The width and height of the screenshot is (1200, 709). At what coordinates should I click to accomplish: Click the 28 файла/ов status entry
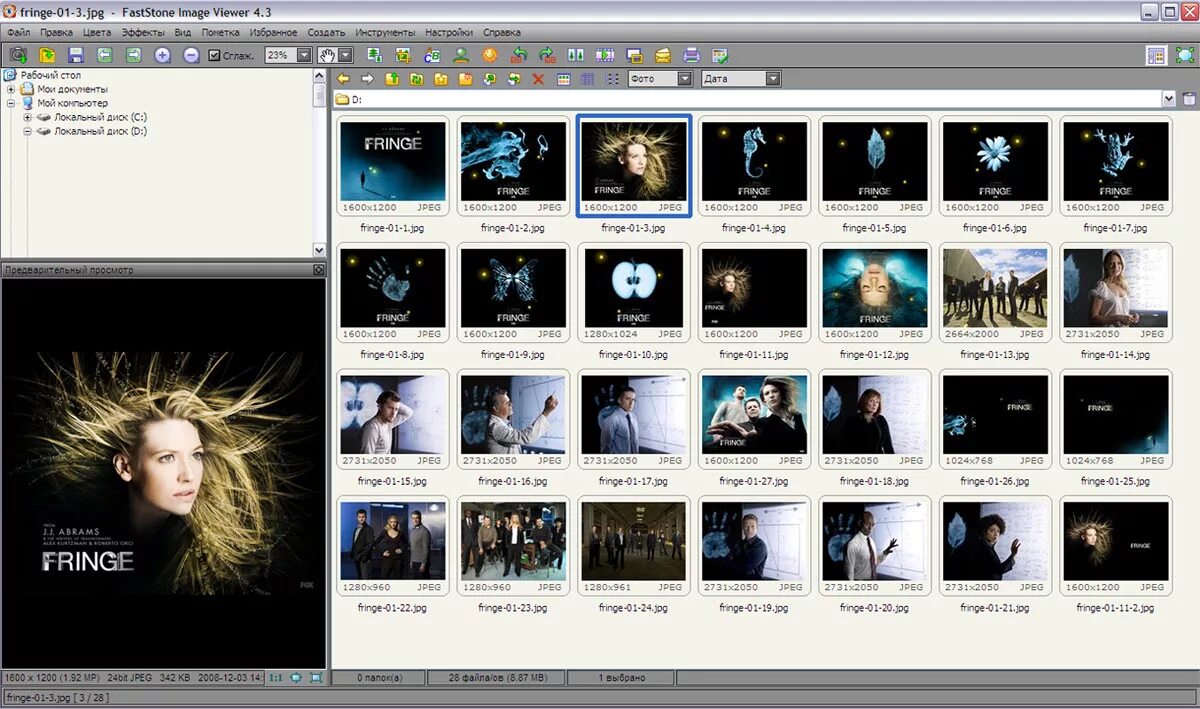(x=497, y=678)
